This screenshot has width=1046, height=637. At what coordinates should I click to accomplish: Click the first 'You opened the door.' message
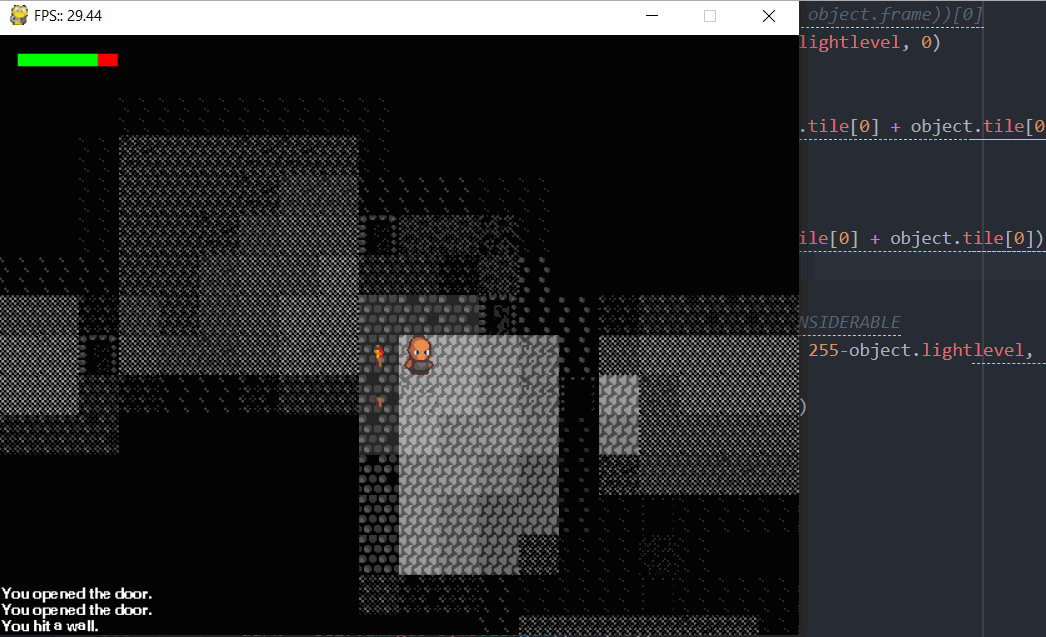coord(77,594)
